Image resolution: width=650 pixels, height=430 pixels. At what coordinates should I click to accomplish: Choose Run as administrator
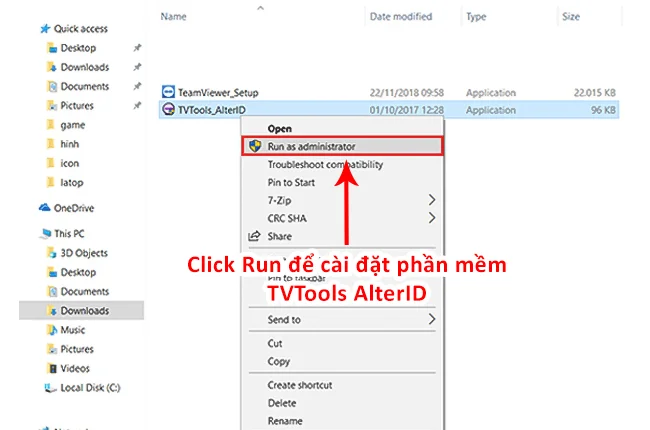[342, 146]
